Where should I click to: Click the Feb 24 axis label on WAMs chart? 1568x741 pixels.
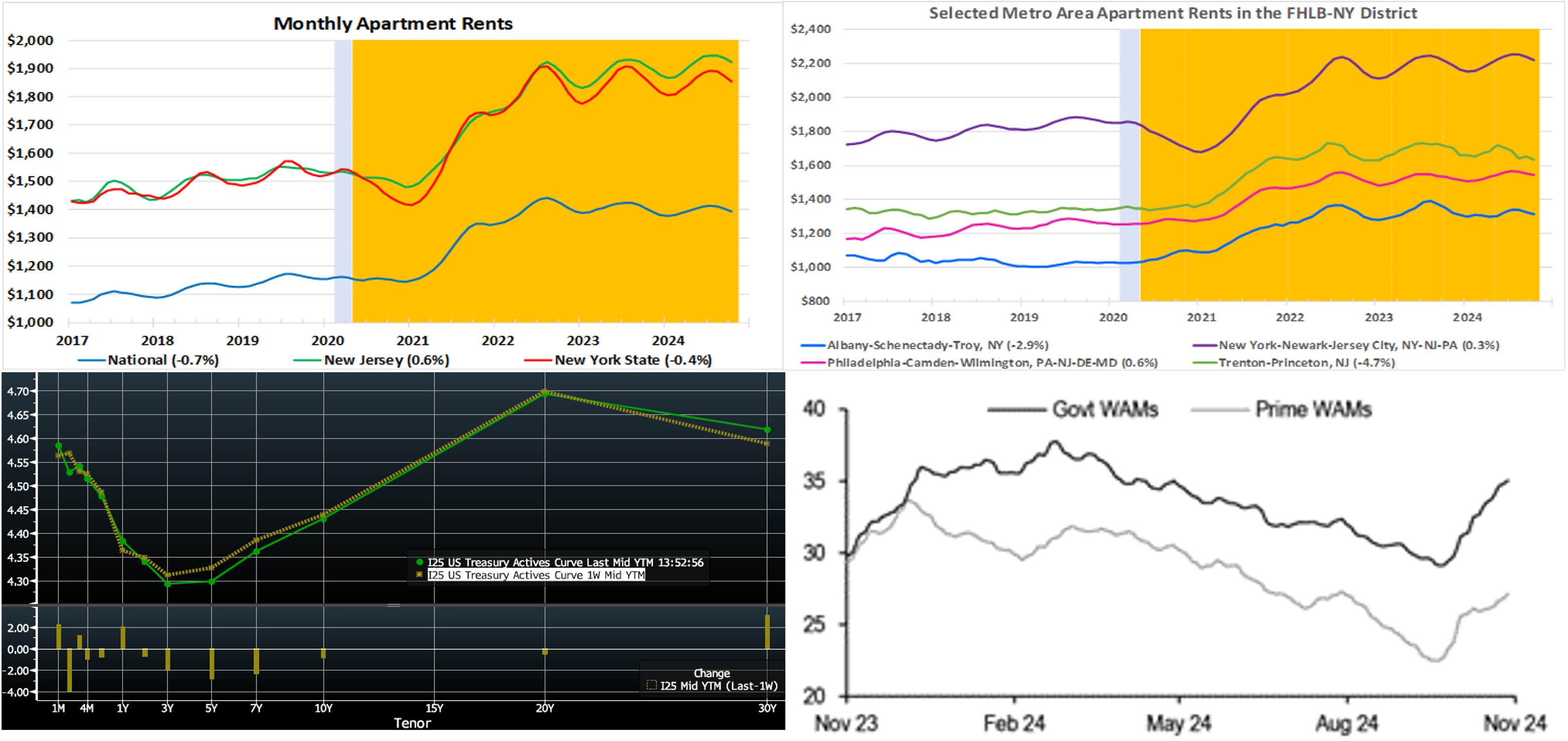pos(1014,723)
